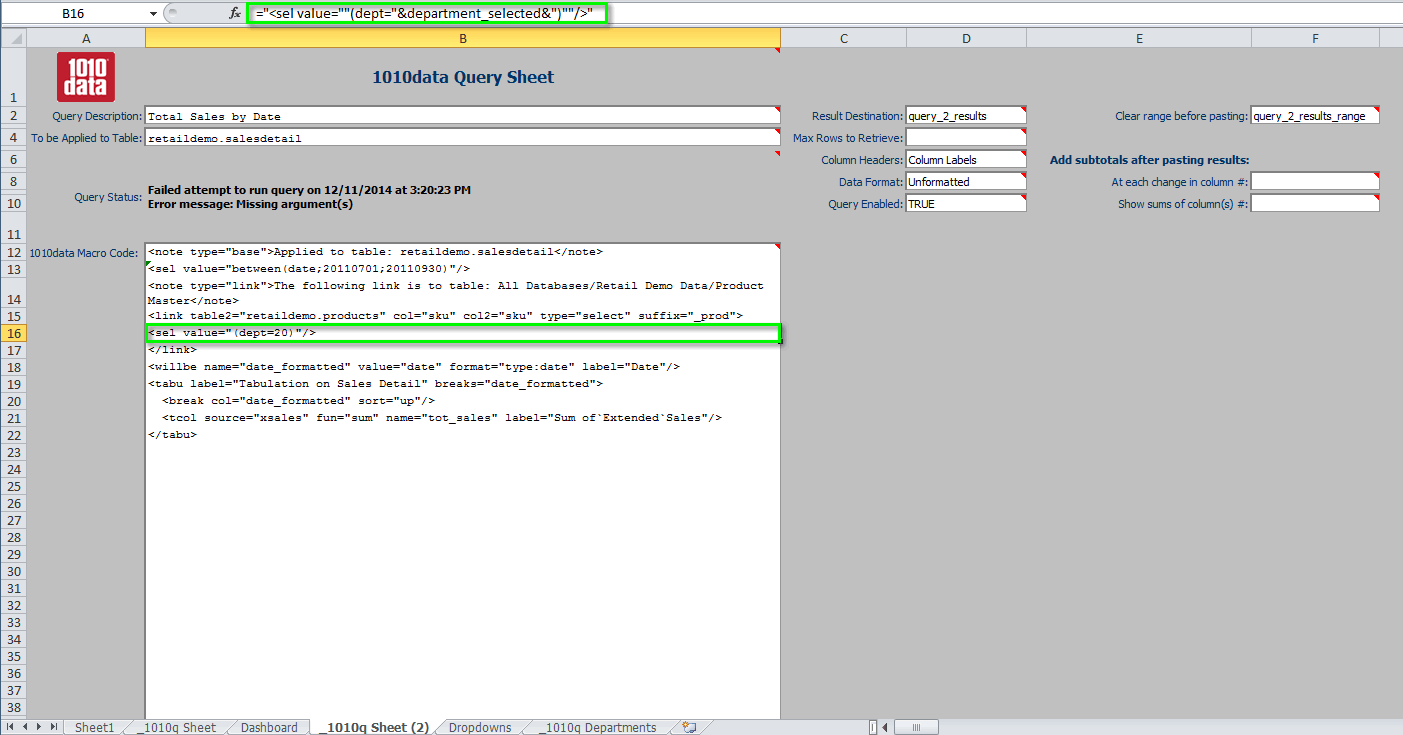Click the Result Destination cell query_2_results
Screen dimensions: 1403x735
coord(966,116)
